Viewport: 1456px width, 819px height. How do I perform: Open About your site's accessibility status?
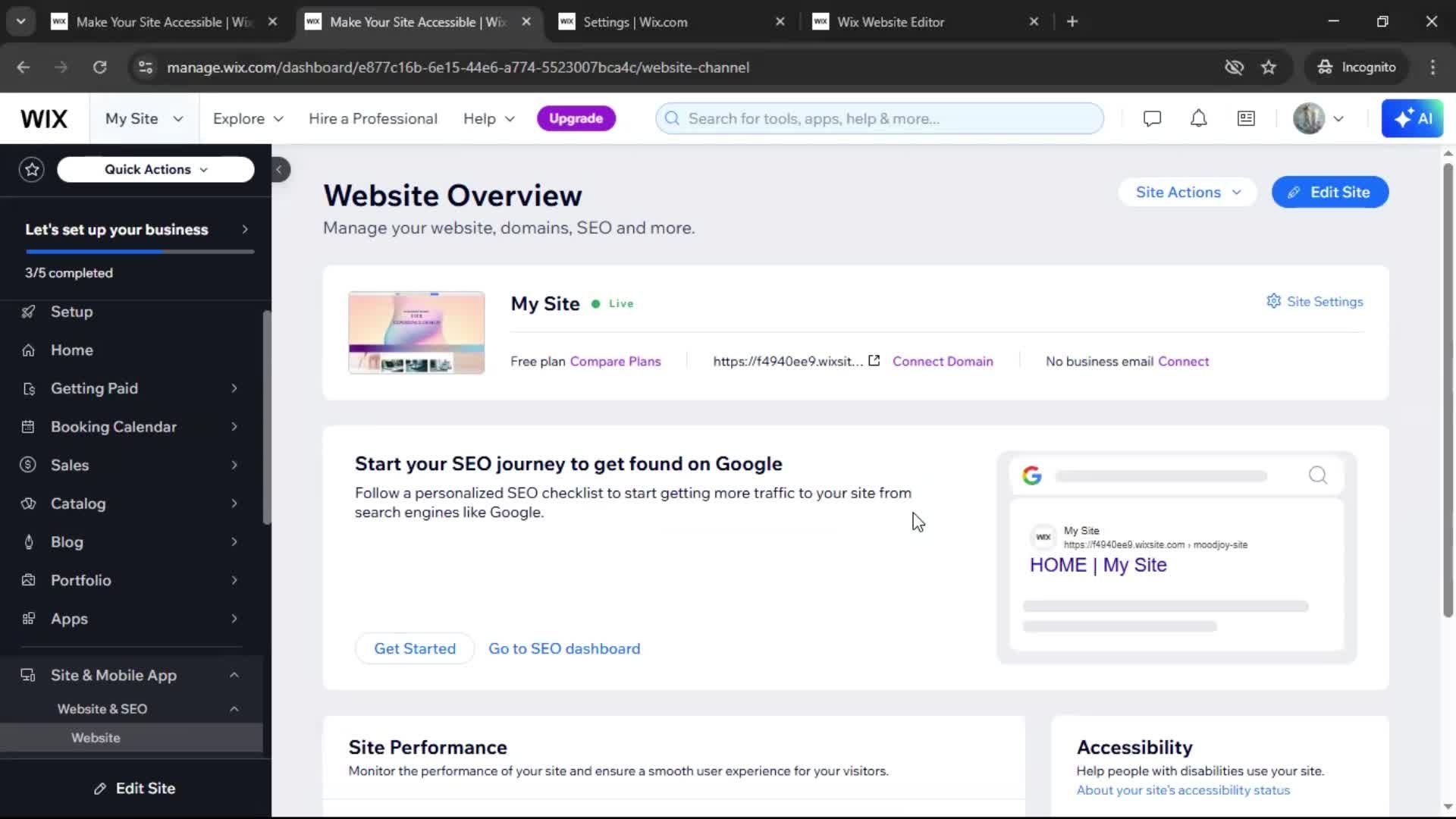(x=1183, y=790)
